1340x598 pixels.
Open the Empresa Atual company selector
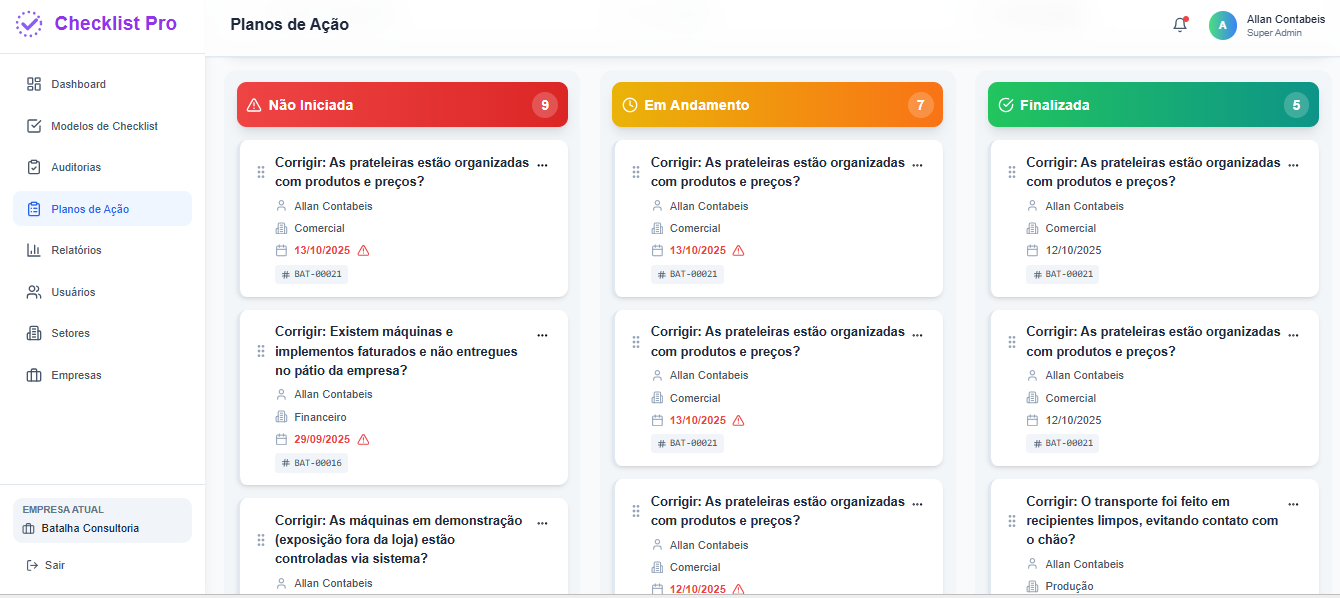102,520
